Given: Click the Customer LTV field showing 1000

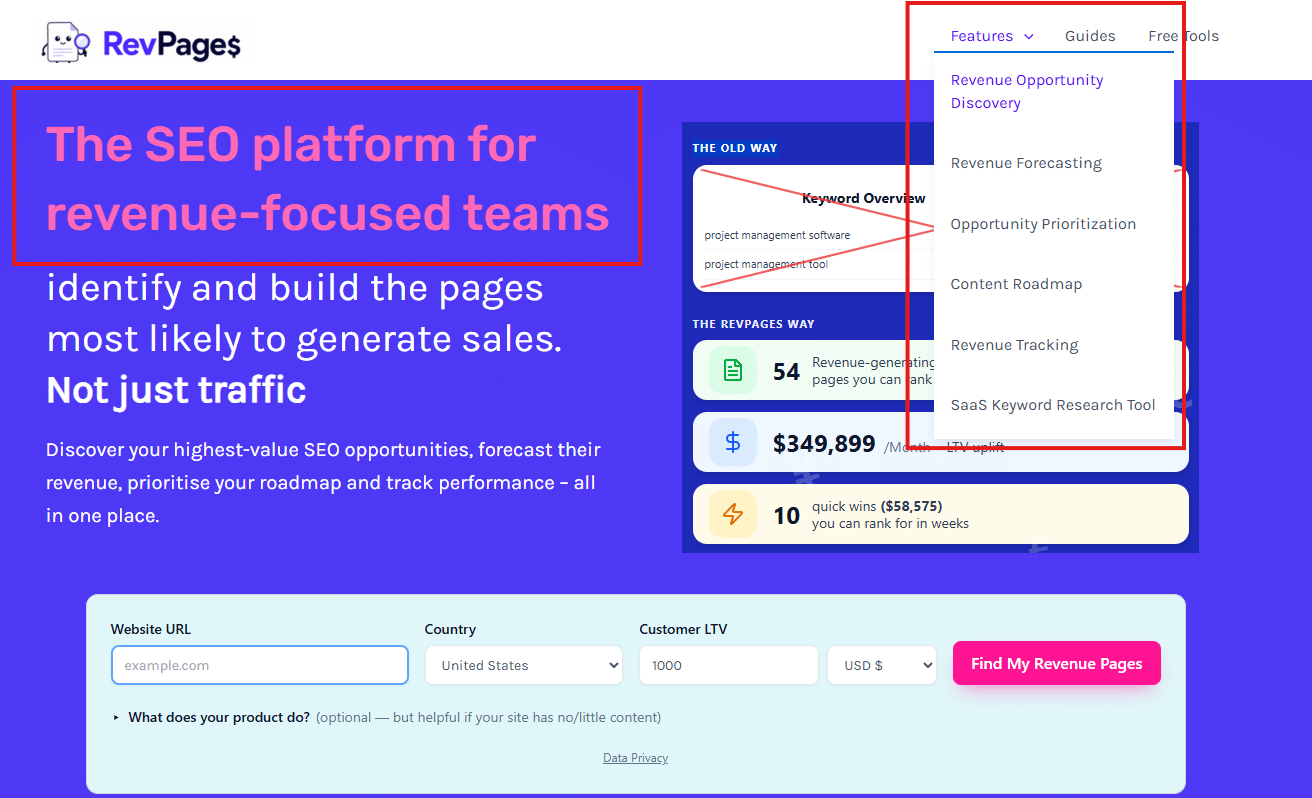Looking at the screenshot, I should pos(729,665).
